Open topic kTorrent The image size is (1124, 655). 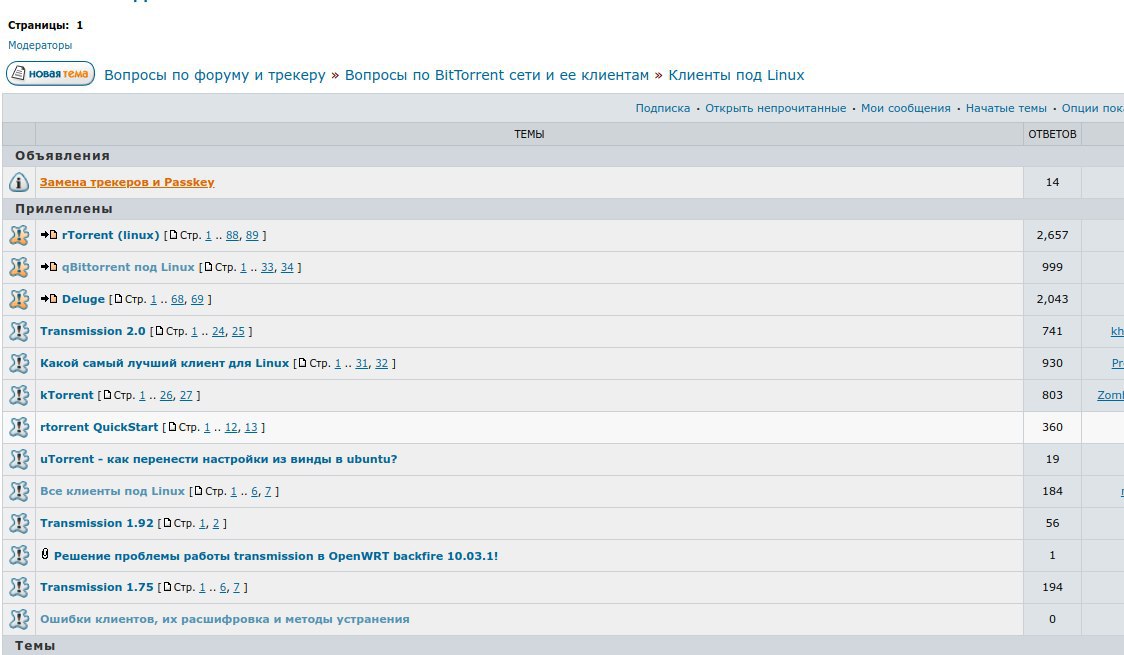[67, 396]
